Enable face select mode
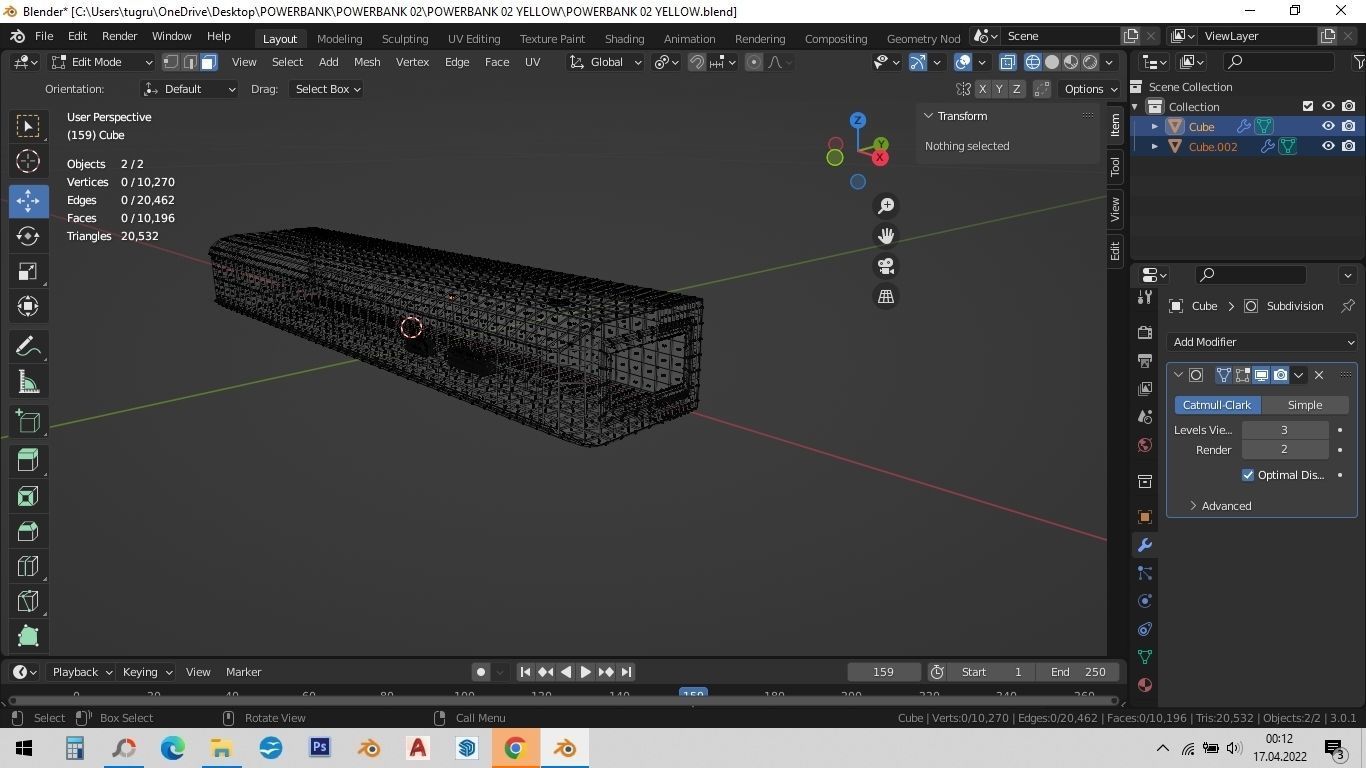The height and width of the screenshot is (768, 1366). pos(209,62)
